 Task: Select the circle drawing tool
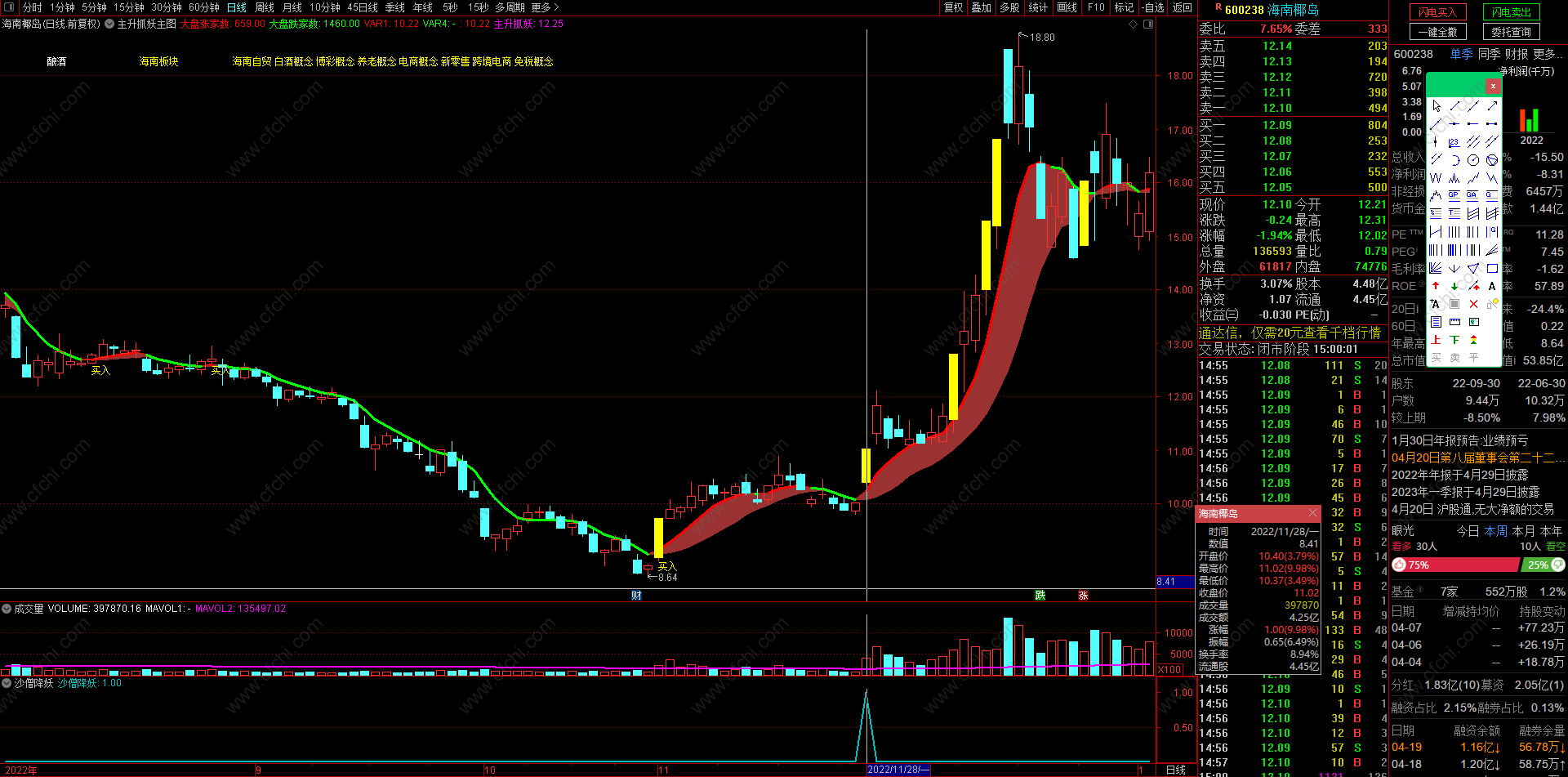click(x=1473, y=160)
